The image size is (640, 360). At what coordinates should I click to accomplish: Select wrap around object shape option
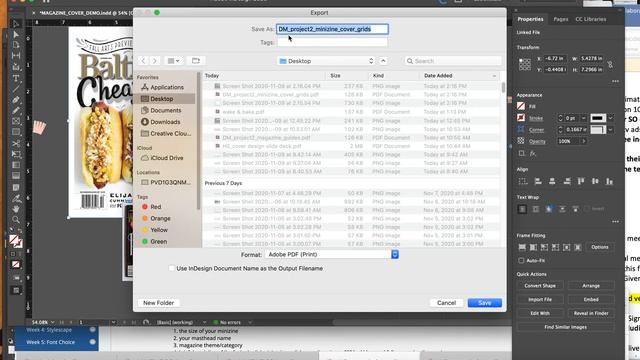coord(549,209)
